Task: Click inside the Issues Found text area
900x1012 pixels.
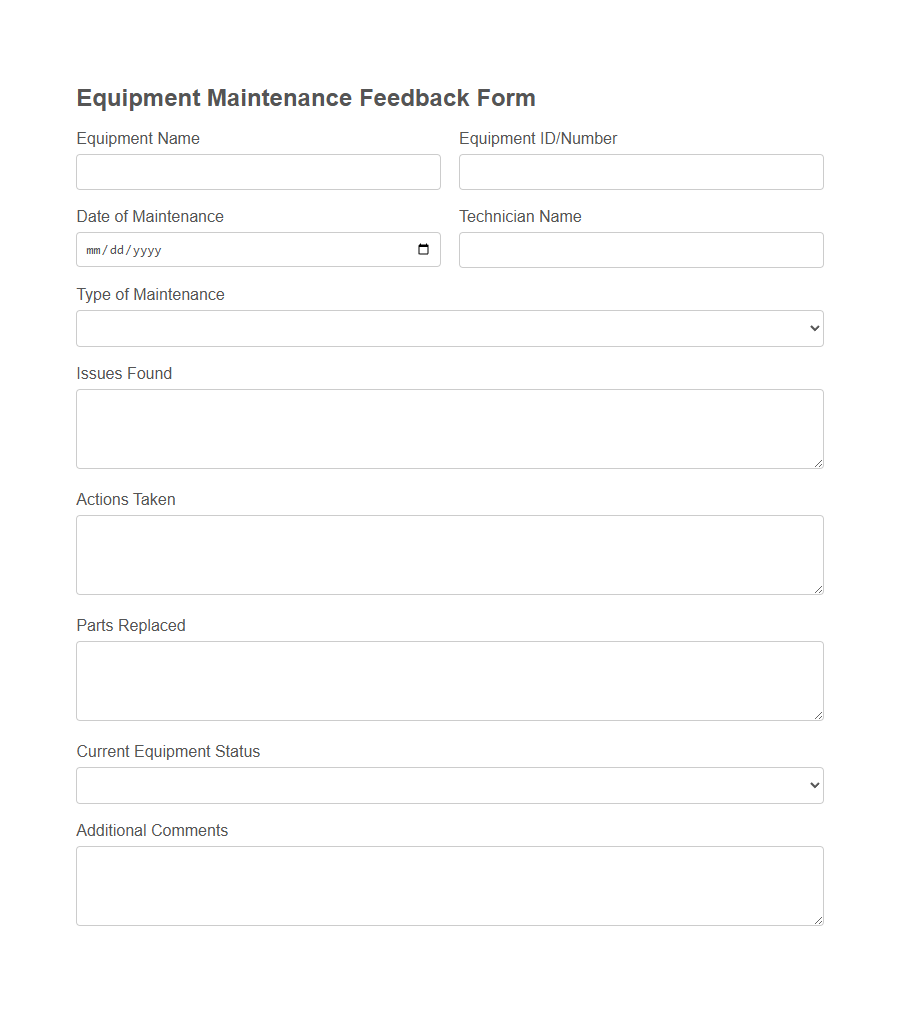Action: (x=450, y=428)
